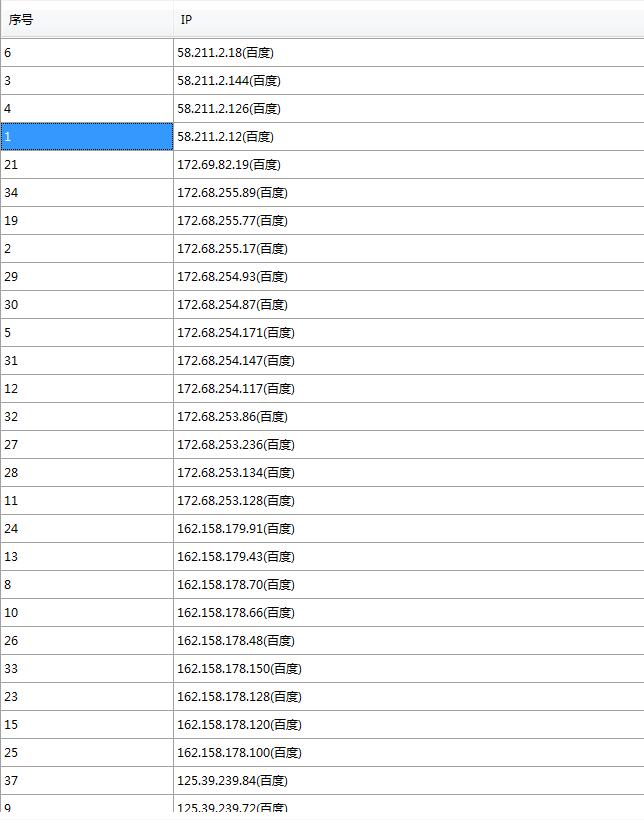Click 序号 cell 27

(87, 445)
